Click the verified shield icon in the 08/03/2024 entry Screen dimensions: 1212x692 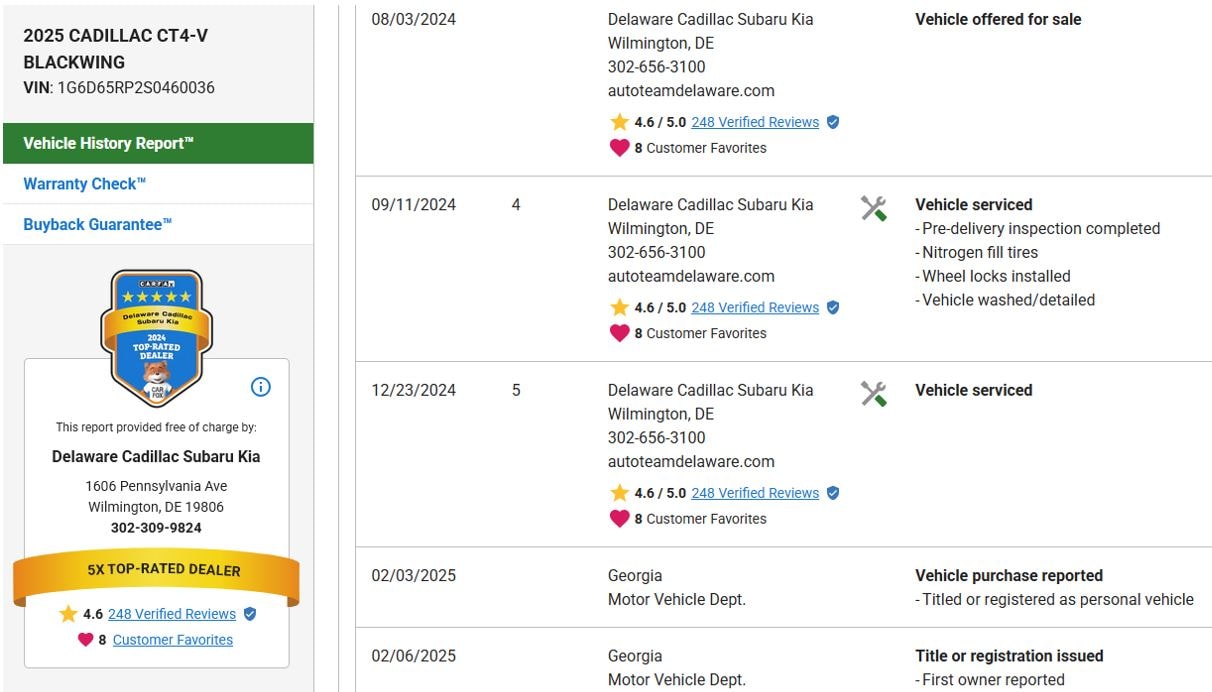(833, 122)
